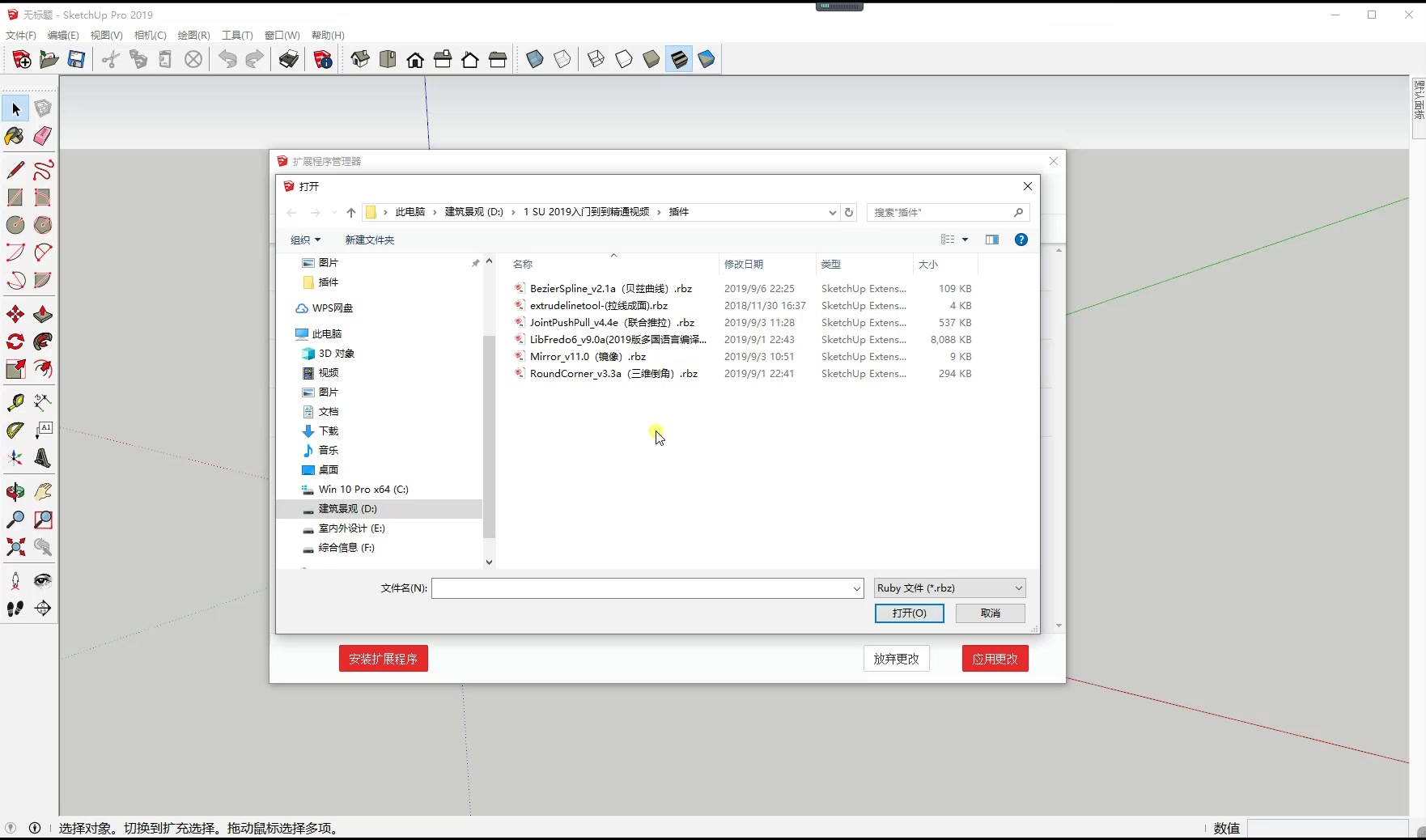This screenshot has height=840, width=1426.
Task: Select the Walk footprints tool
Action: pyautogui.click(x=15, y=608)
